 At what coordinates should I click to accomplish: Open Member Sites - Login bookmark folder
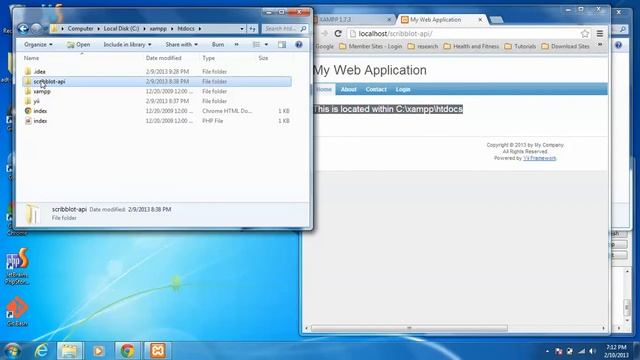point(371,47)
